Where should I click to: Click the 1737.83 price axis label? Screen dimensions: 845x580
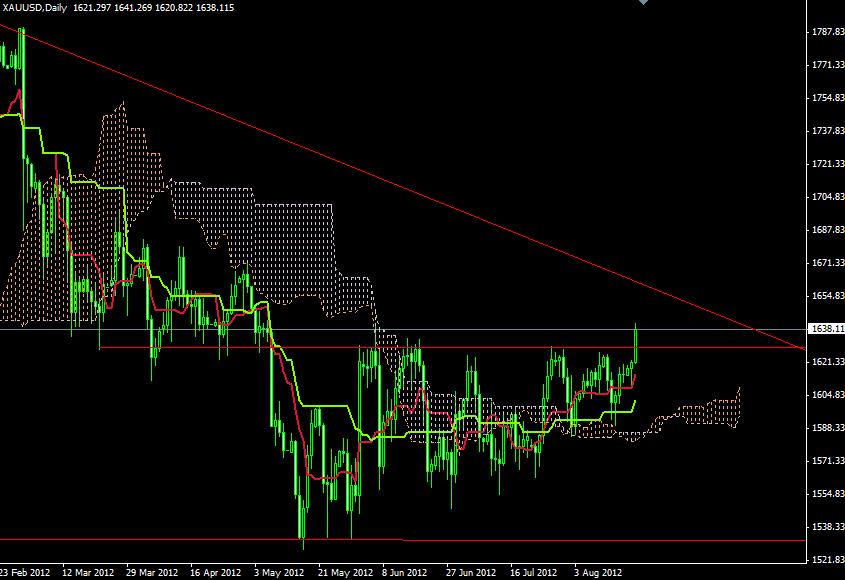click(x=828, y=130)
